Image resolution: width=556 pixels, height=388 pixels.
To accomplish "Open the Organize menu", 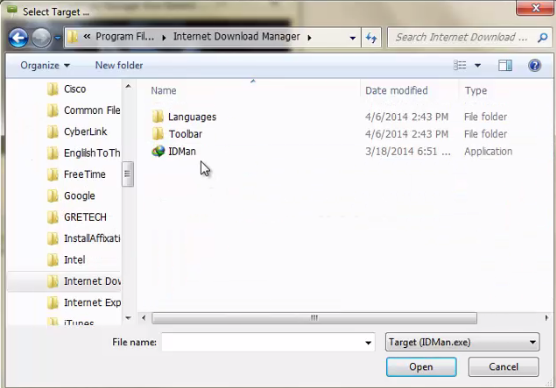I will [45, 65].
